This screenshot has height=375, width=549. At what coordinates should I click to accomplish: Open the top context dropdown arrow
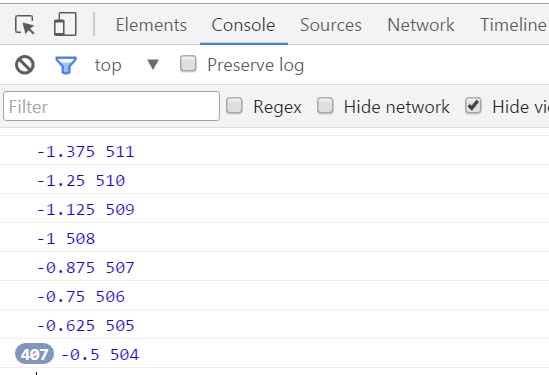(153, 64)
